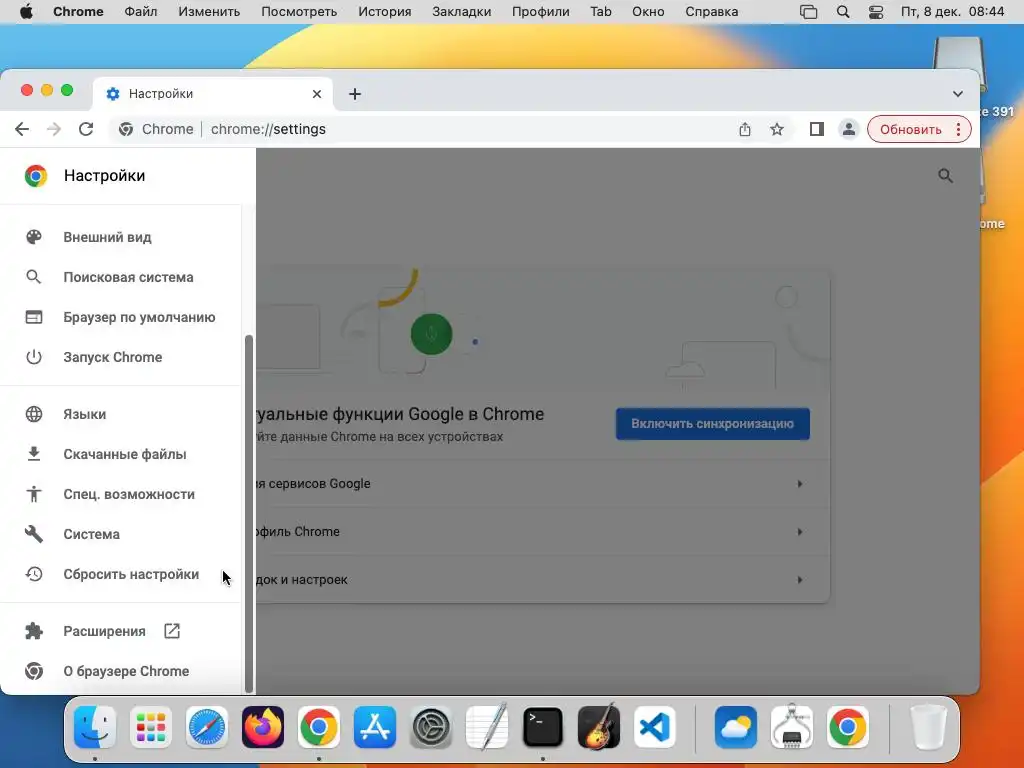The height and width of the screenshot is (768, 1024).
Task: Click the sidebar scrollbar
Action: tap(248, 513)
